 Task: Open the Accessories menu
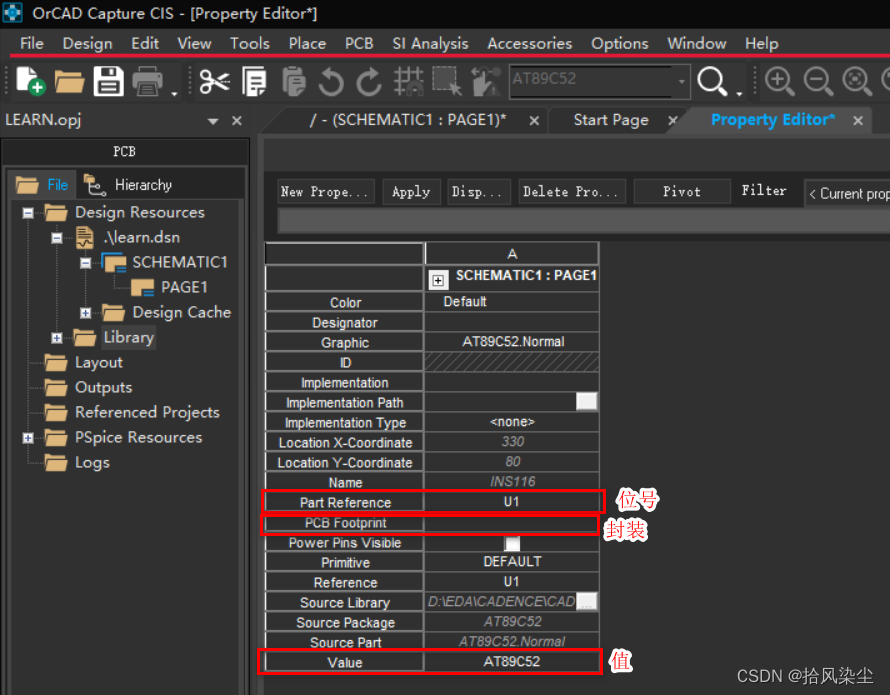click(x=530, y=44)
